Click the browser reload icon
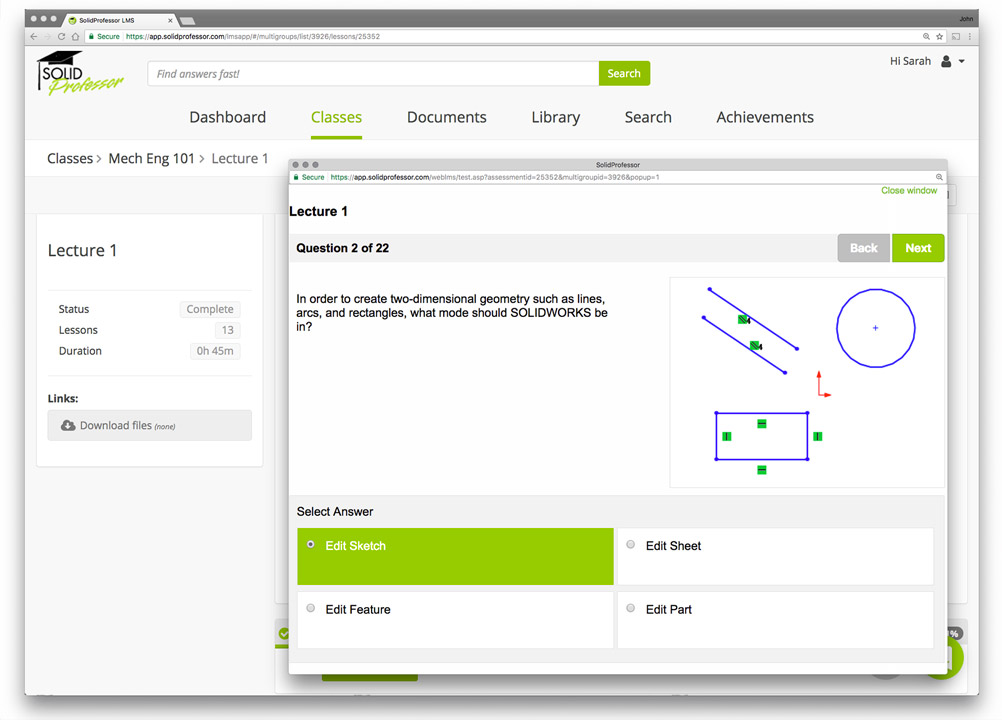Image resolution: width=1002 pixels, height=720 pixels. 62,37
